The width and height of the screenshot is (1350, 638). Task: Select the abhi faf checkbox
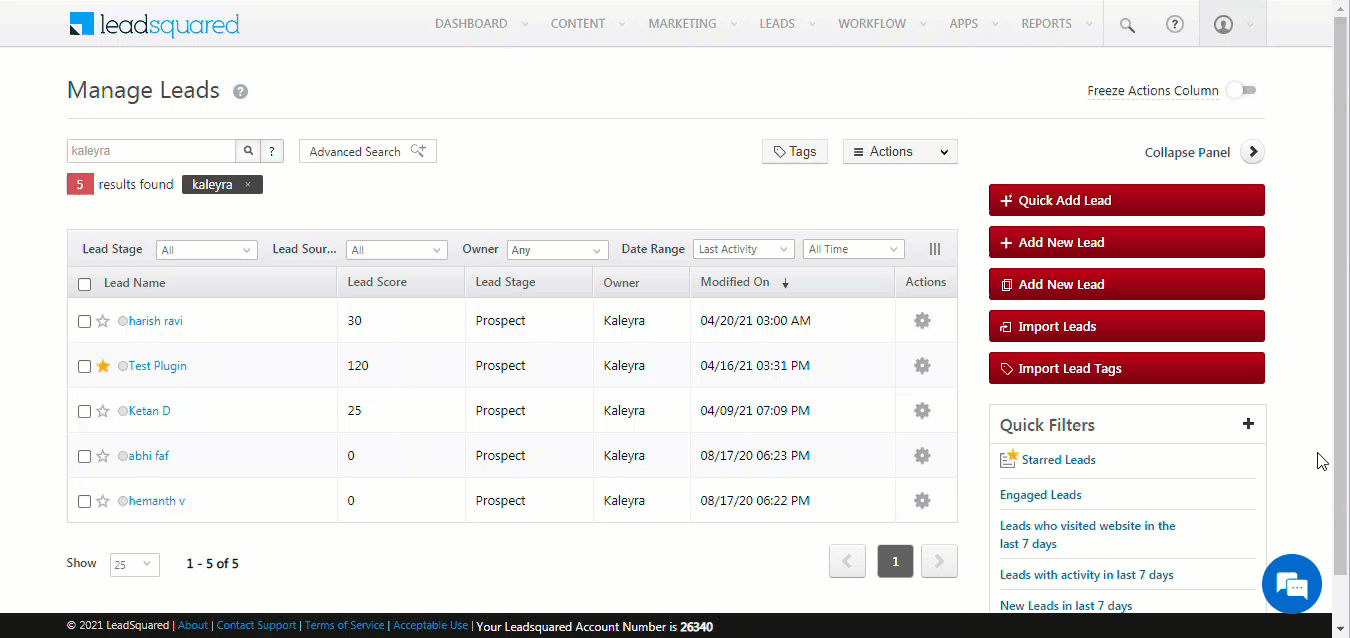pyautogui.click(x=85, y=456)
